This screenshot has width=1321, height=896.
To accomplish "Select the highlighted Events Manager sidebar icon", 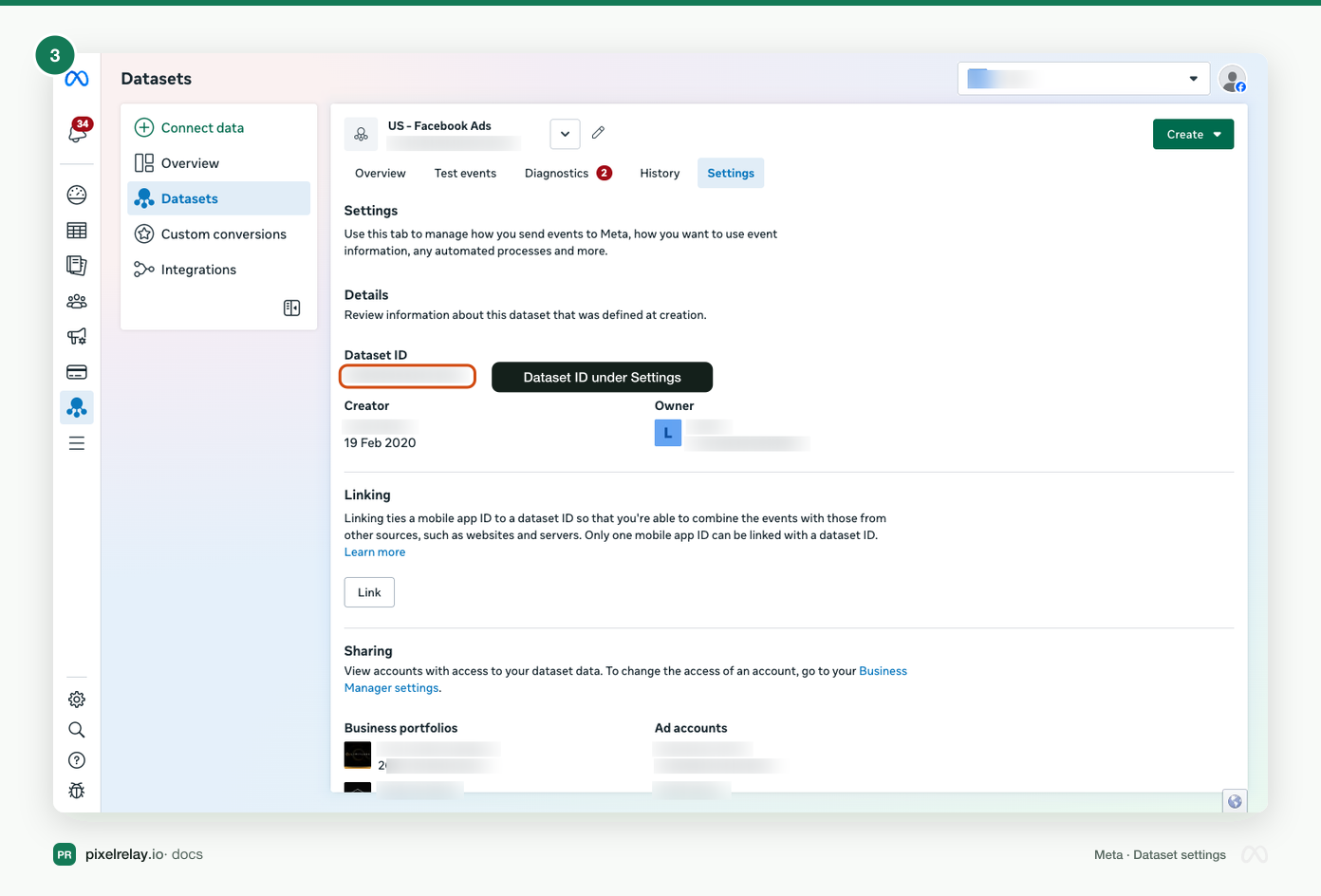I will (x=77, y=407).
